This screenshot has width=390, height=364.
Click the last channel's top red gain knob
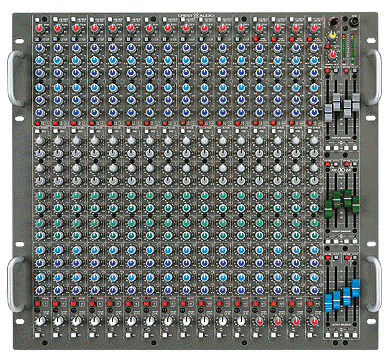(313, 28)
